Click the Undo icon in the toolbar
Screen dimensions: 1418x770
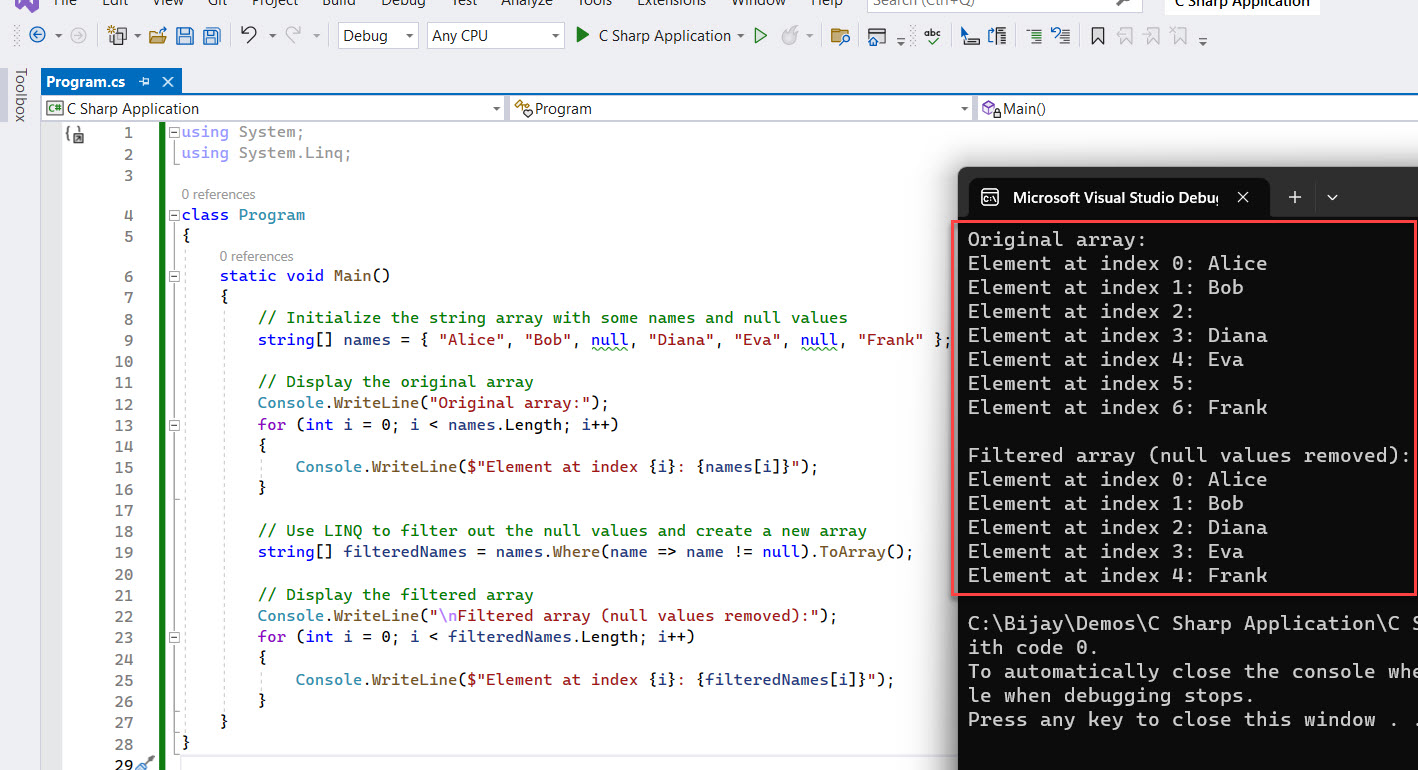[248, 36]
